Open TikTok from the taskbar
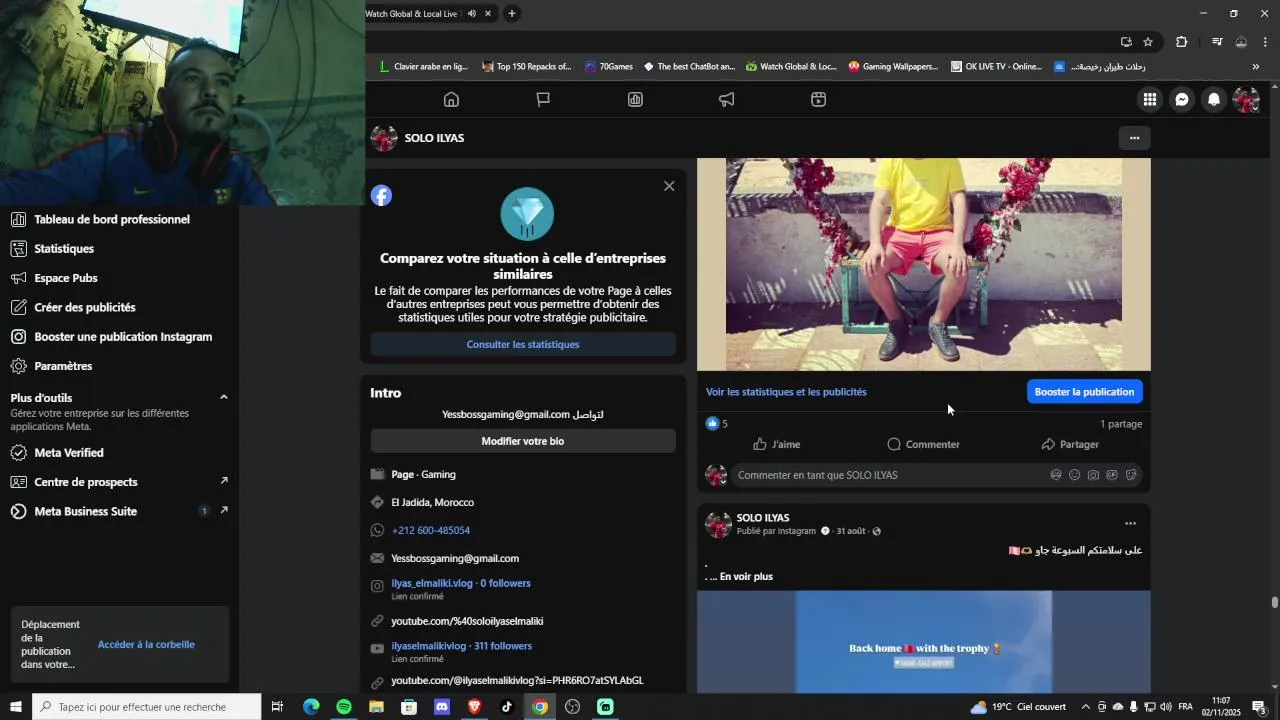Viewport: 1280px width, 720px height. click(x=507, y=707)
